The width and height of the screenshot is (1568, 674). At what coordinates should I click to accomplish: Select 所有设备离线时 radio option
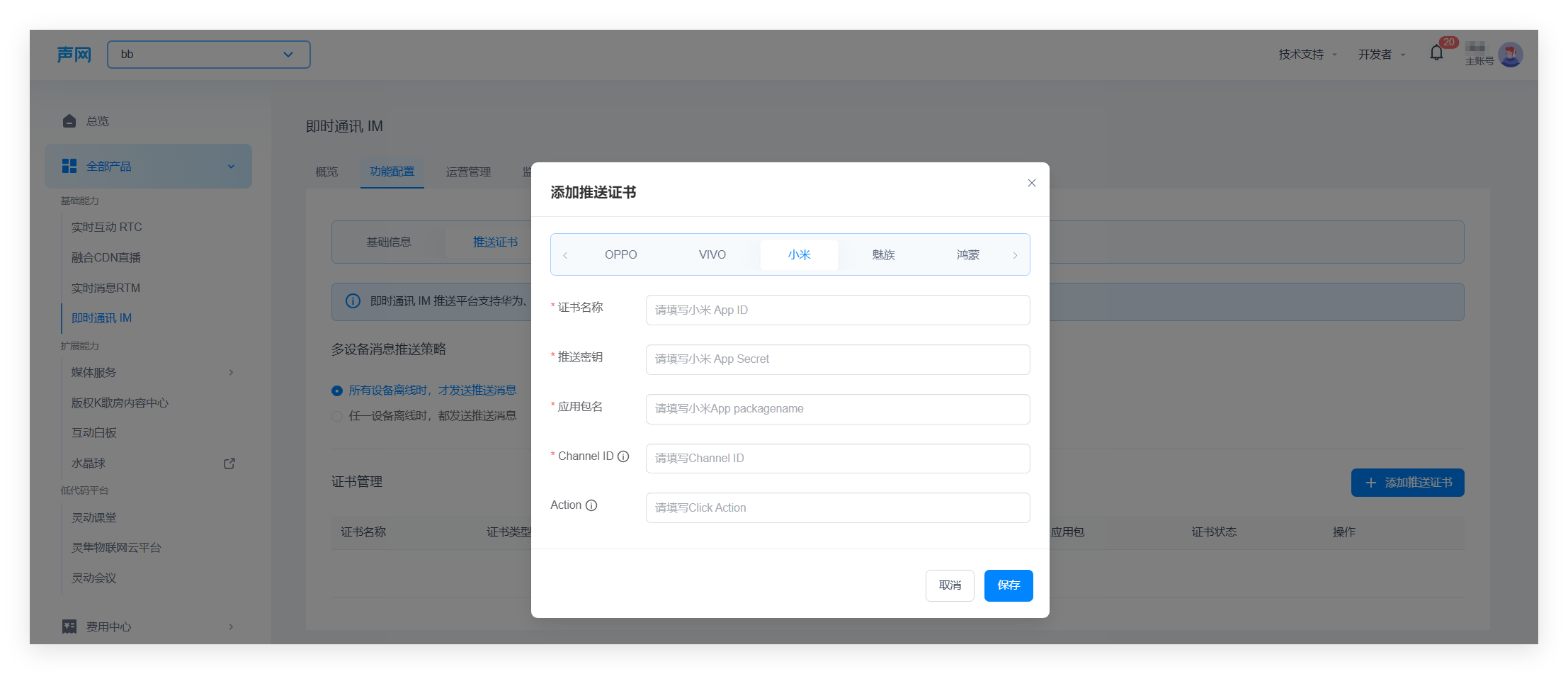click(337, 391)
